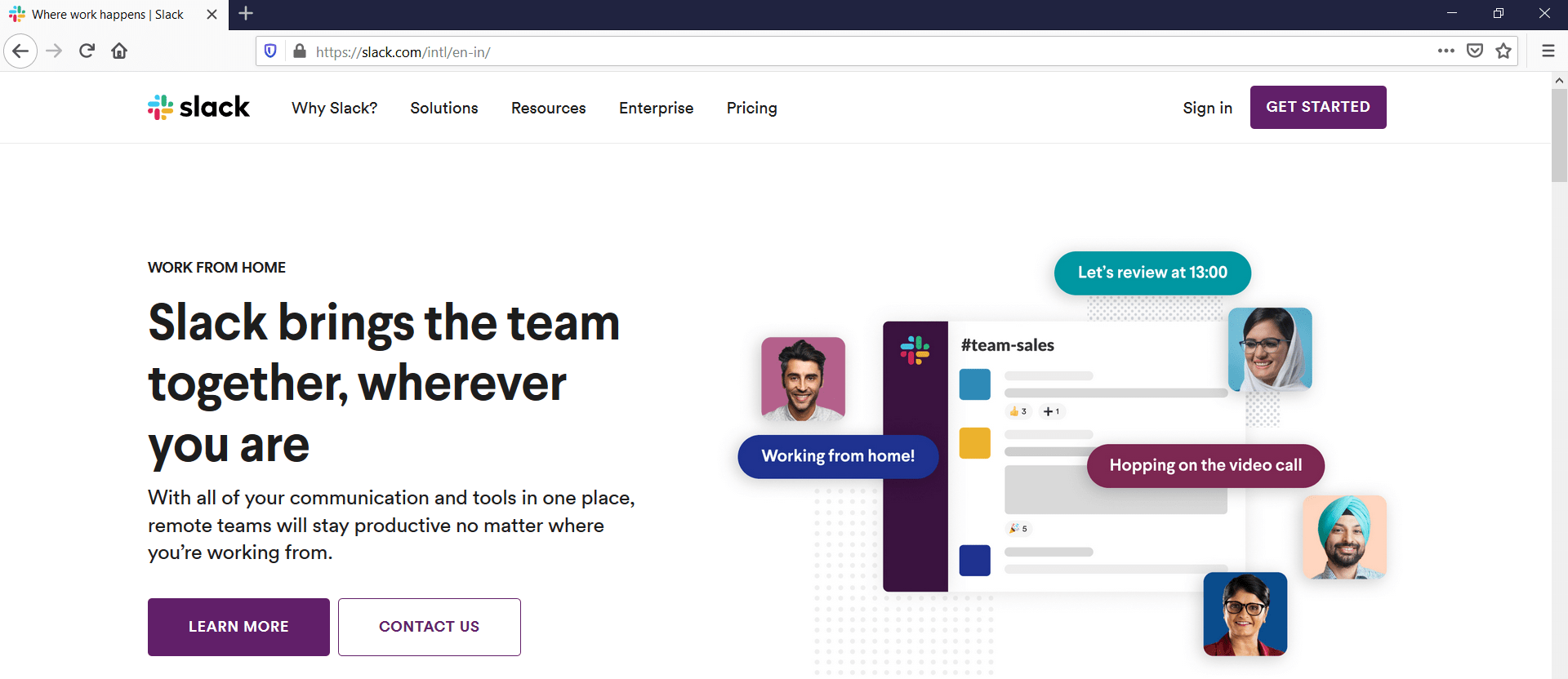
Task: Click the Sign in link
Action: coord(1208,108)
